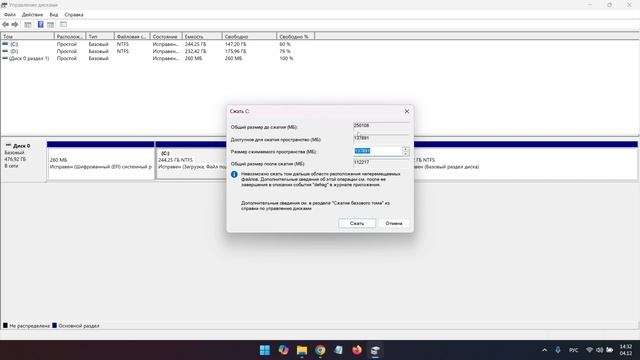Open Google Chrome from the taskbar

click(320, 350)
